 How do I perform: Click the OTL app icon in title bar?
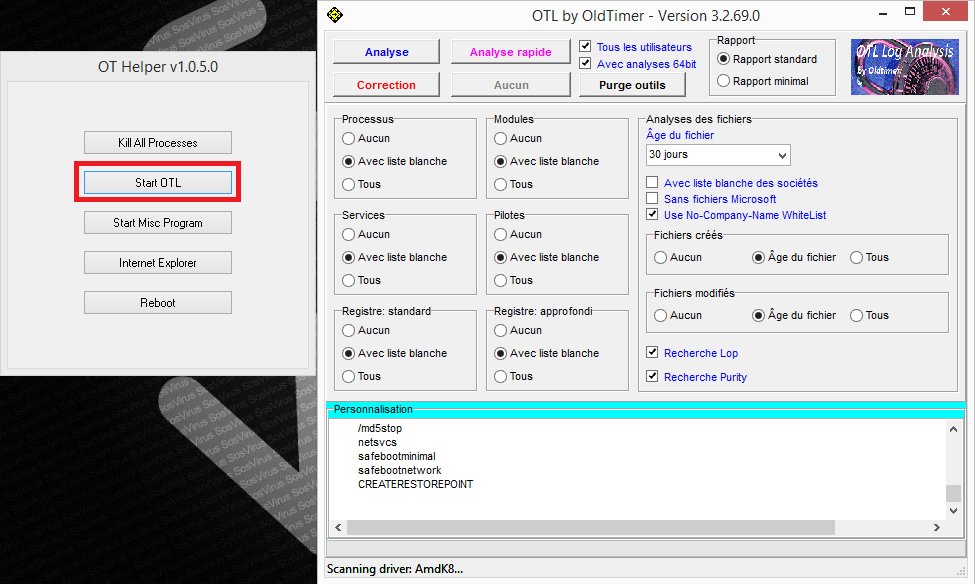[335, 15]
